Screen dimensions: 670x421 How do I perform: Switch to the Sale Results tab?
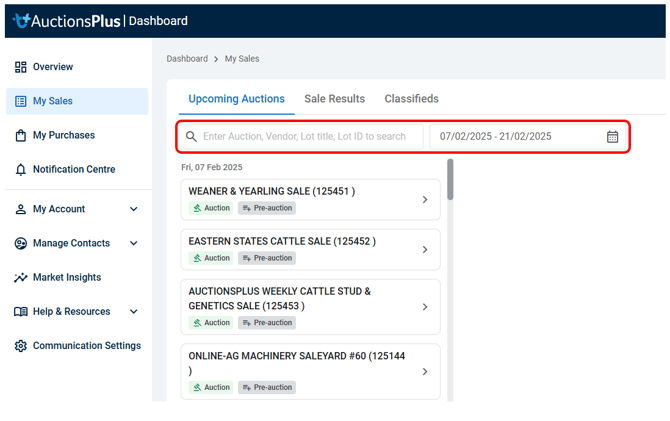tap(334, 99)
